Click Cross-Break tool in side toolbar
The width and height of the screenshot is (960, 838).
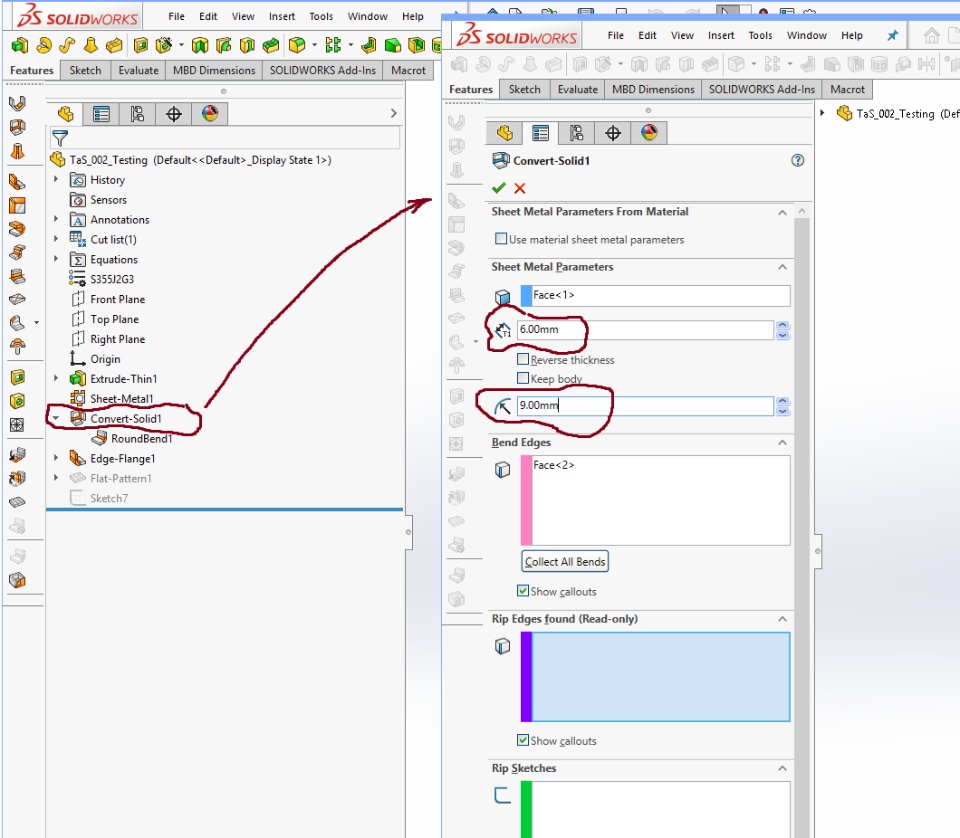click(x=17, y=299)
